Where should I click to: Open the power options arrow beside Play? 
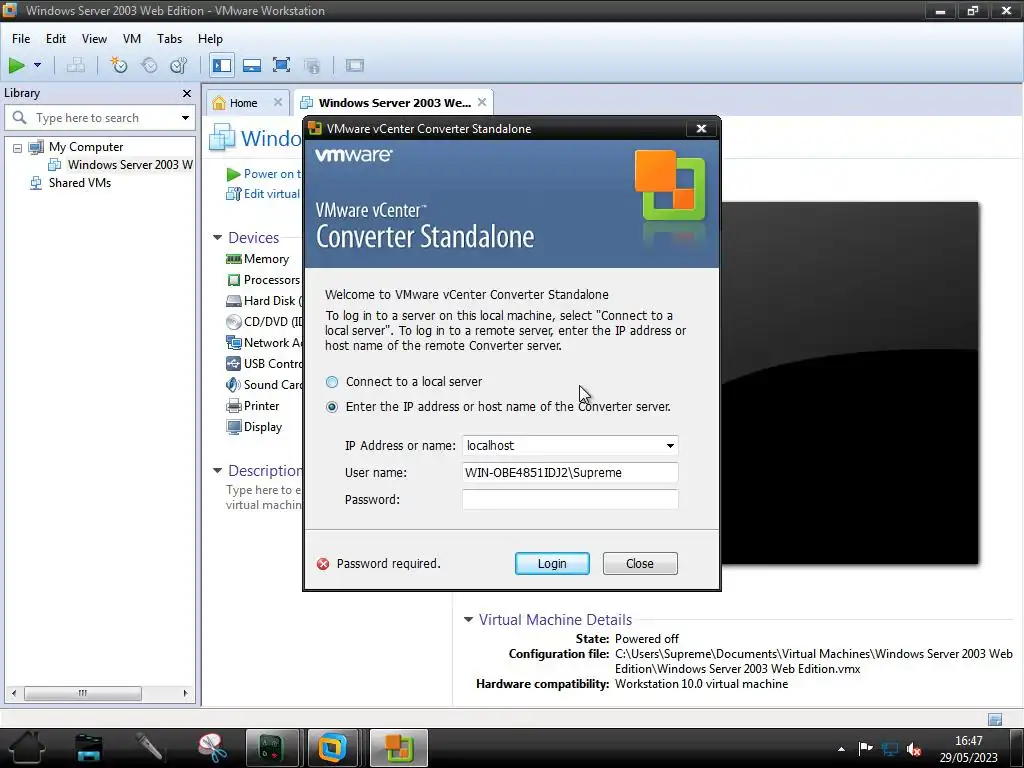(x=37, y=65)
